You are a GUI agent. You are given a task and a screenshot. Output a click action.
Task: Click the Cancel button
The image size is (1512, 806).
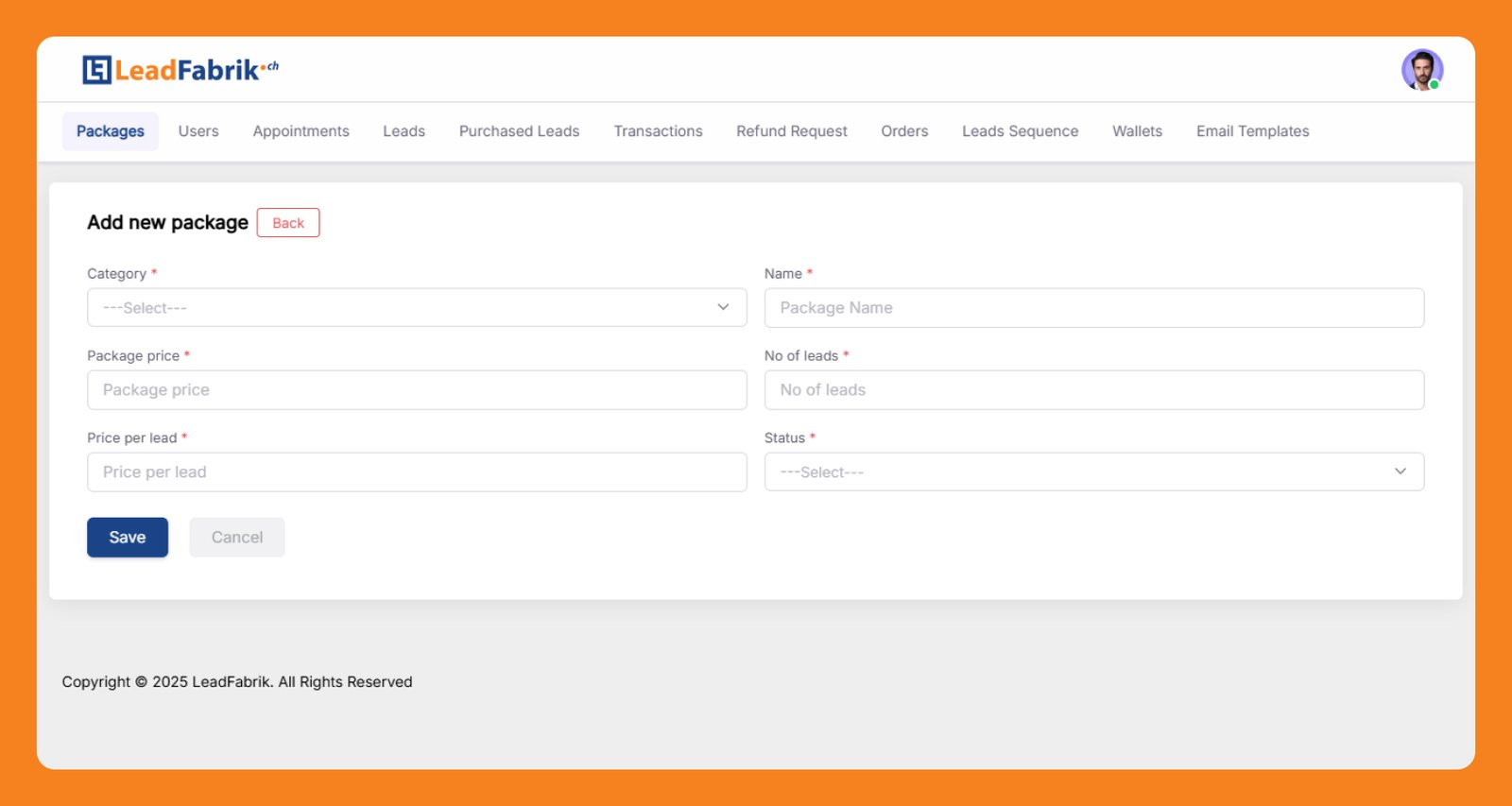(x=237, y=538)
